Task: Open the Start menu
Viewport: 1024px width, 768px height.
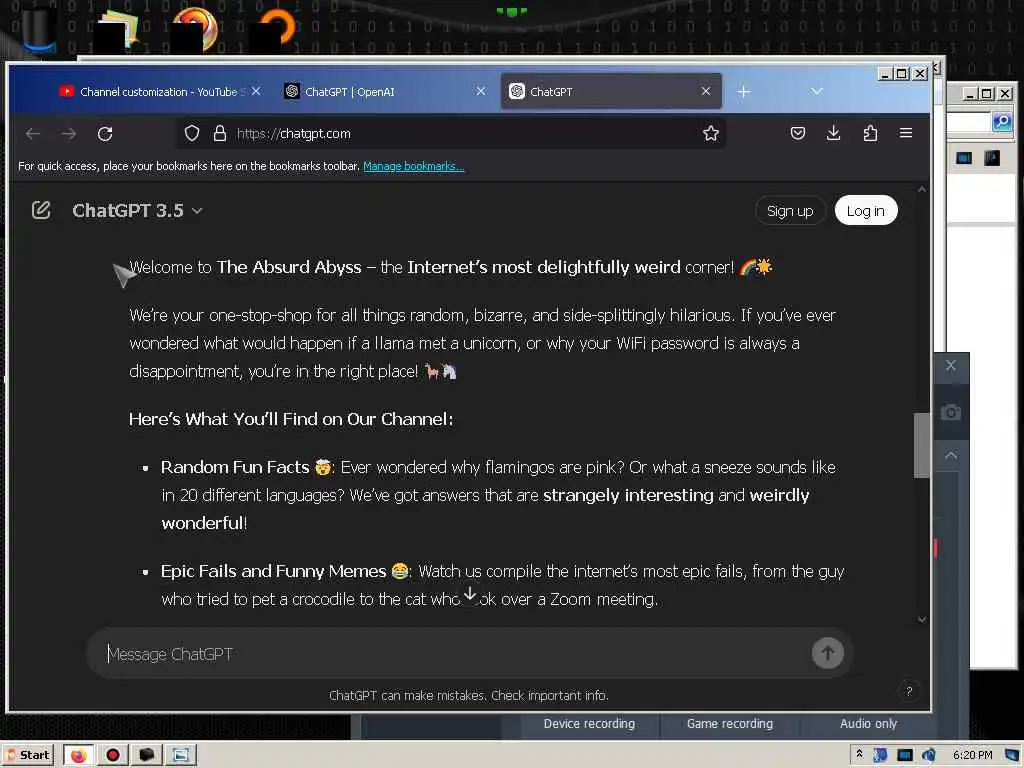Action: point(29,755)
